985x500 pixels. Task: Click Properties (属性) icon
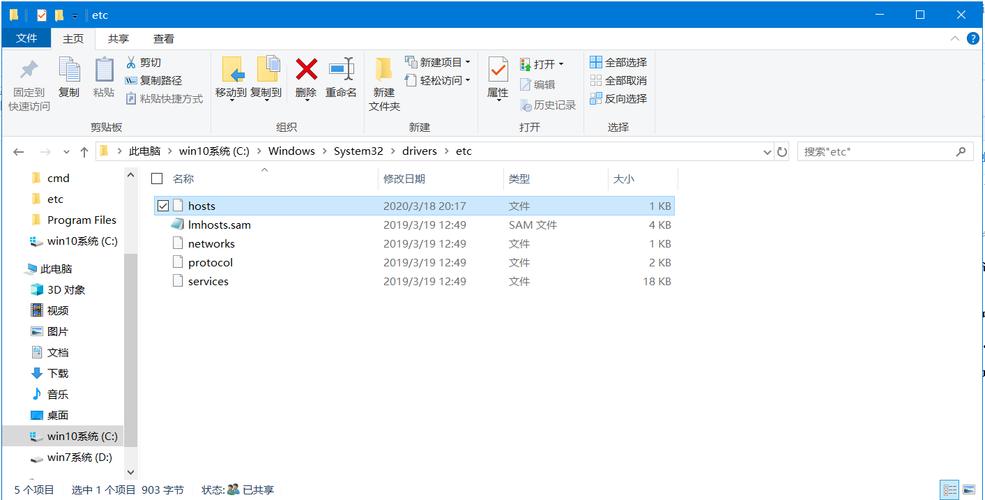coord(498,70)
